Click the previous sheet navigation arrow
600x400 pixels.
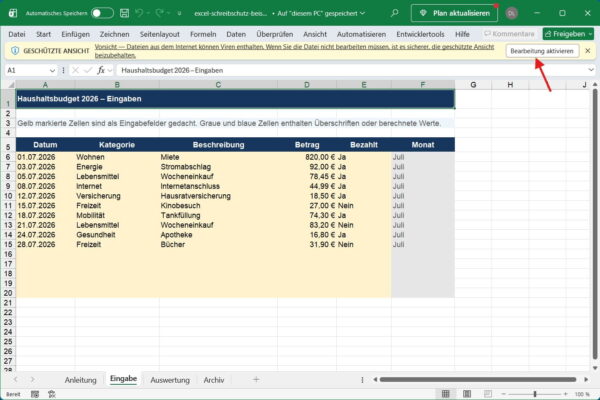(x=16, y=380)
